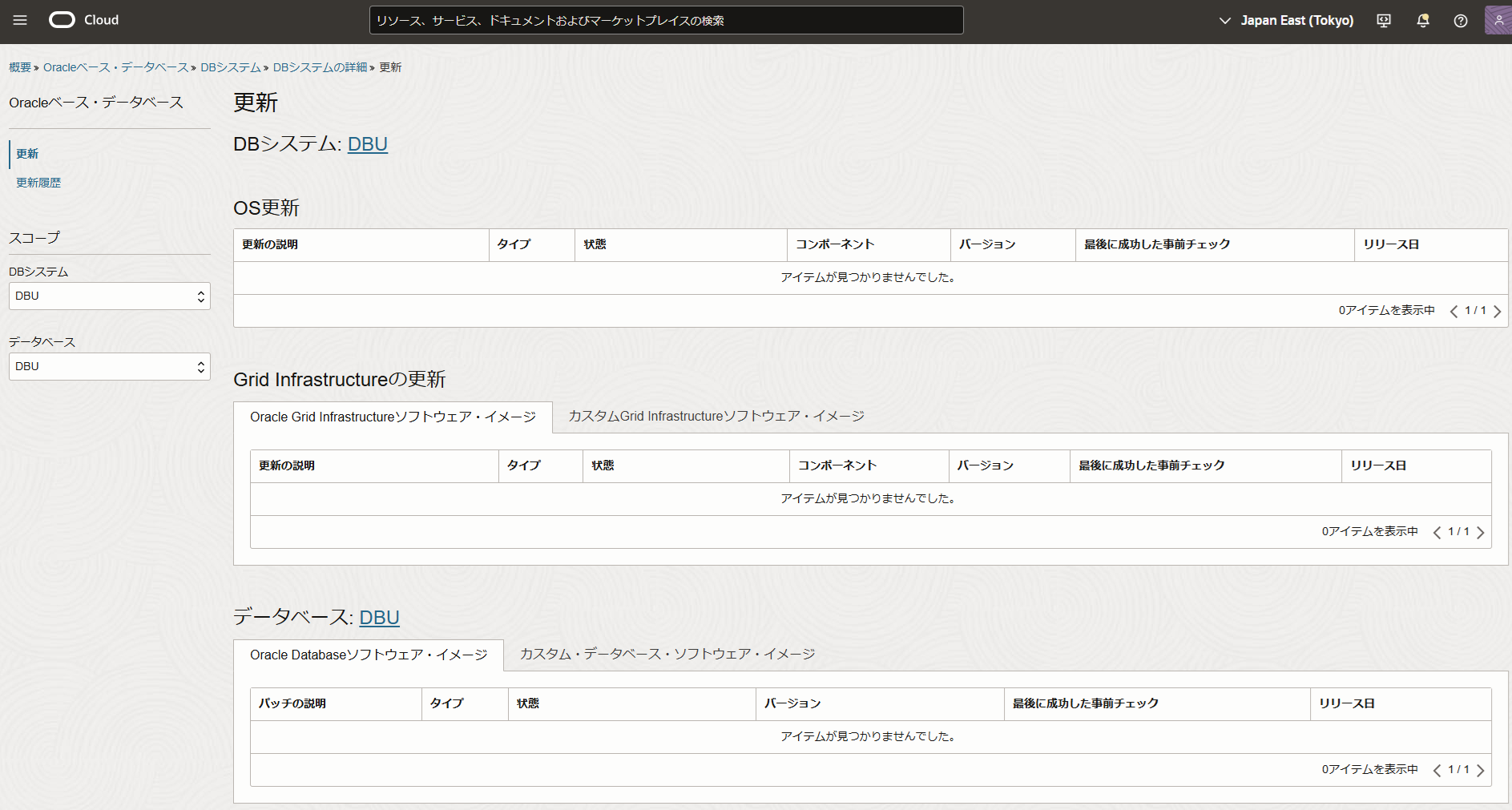Screen dimensions: 1512x810
Task: Open the Cloud Shell developer tools icon
Action: click(x=1384, y=21)
